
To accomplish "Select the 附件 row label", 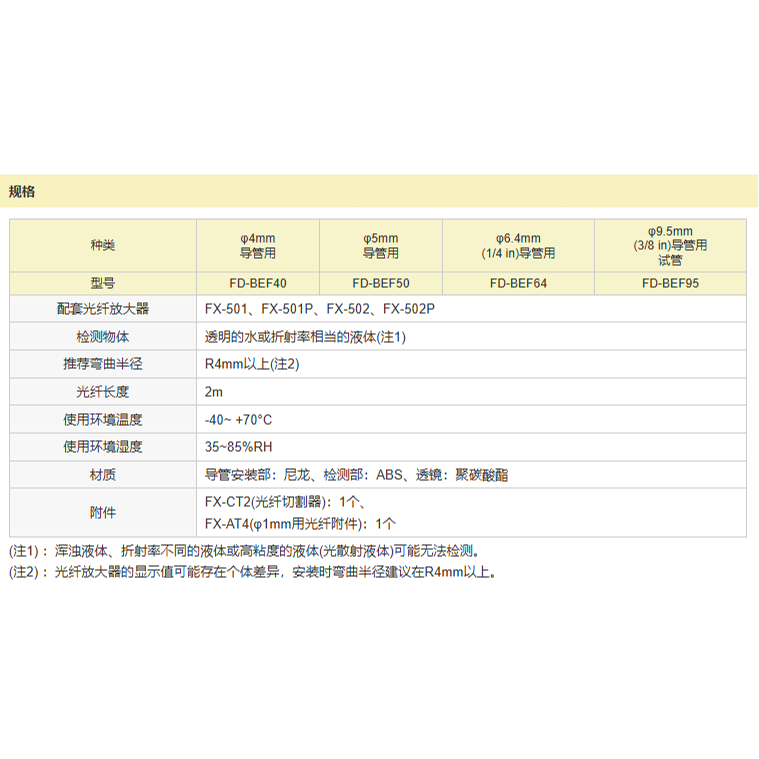I will click(103, 513).
